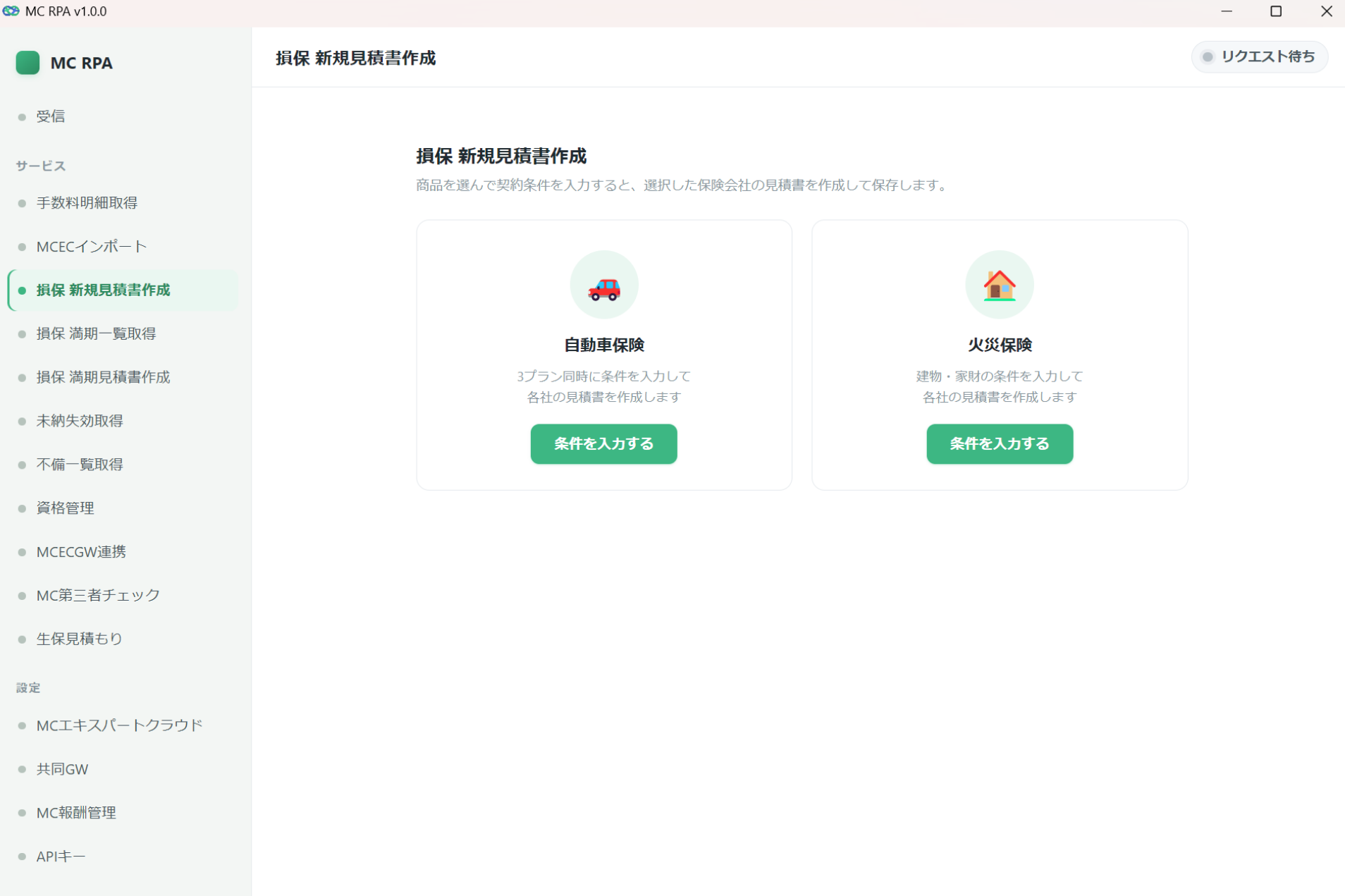Select 未納失効取得 in sidebar
The height and width of the screenshot is (896, 1345).
point(123,421)
